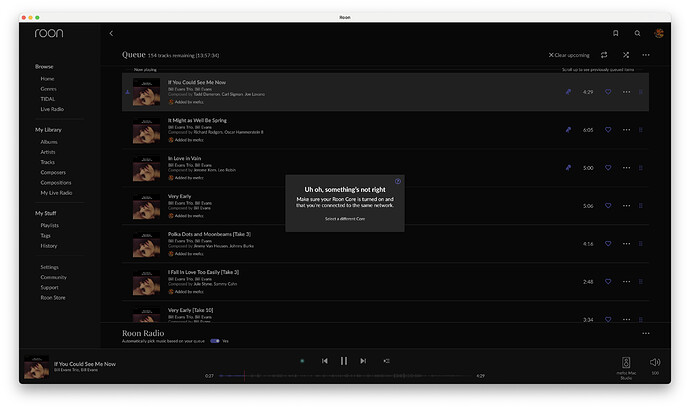Open zone picker speaker icon
The image size is (690, 409).
tap(626, 362)
